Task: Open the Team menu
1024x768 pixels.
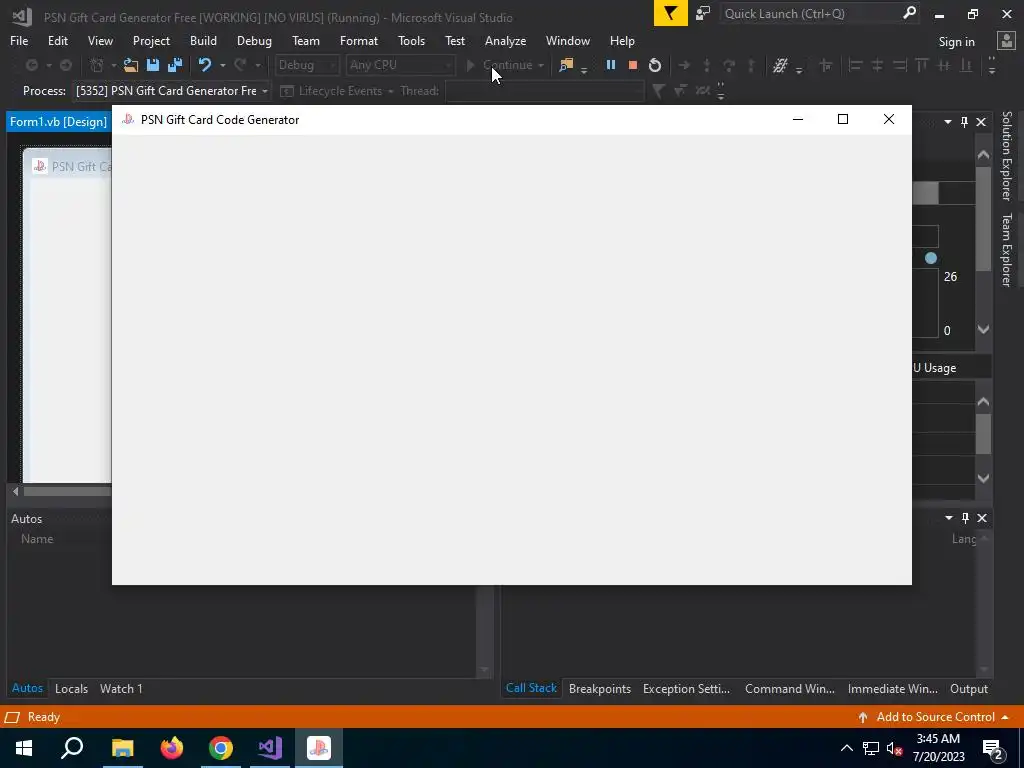Action: [306, 40]
